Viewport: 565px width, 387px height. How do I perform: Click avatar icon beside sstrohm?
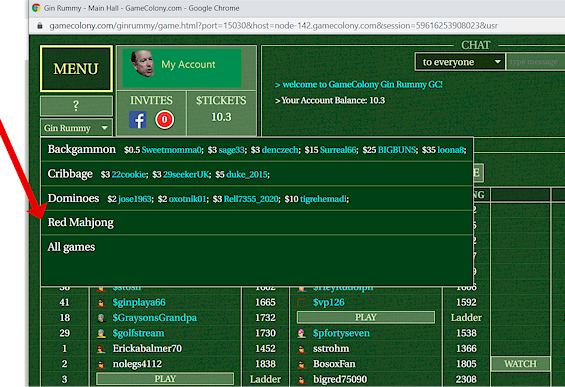tap(302, 349)
